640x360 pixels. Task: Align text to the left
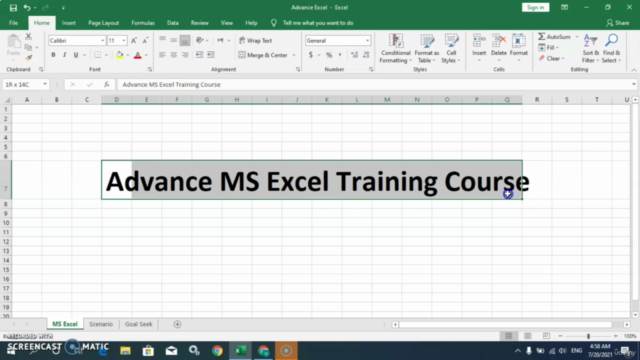point(162,55)
